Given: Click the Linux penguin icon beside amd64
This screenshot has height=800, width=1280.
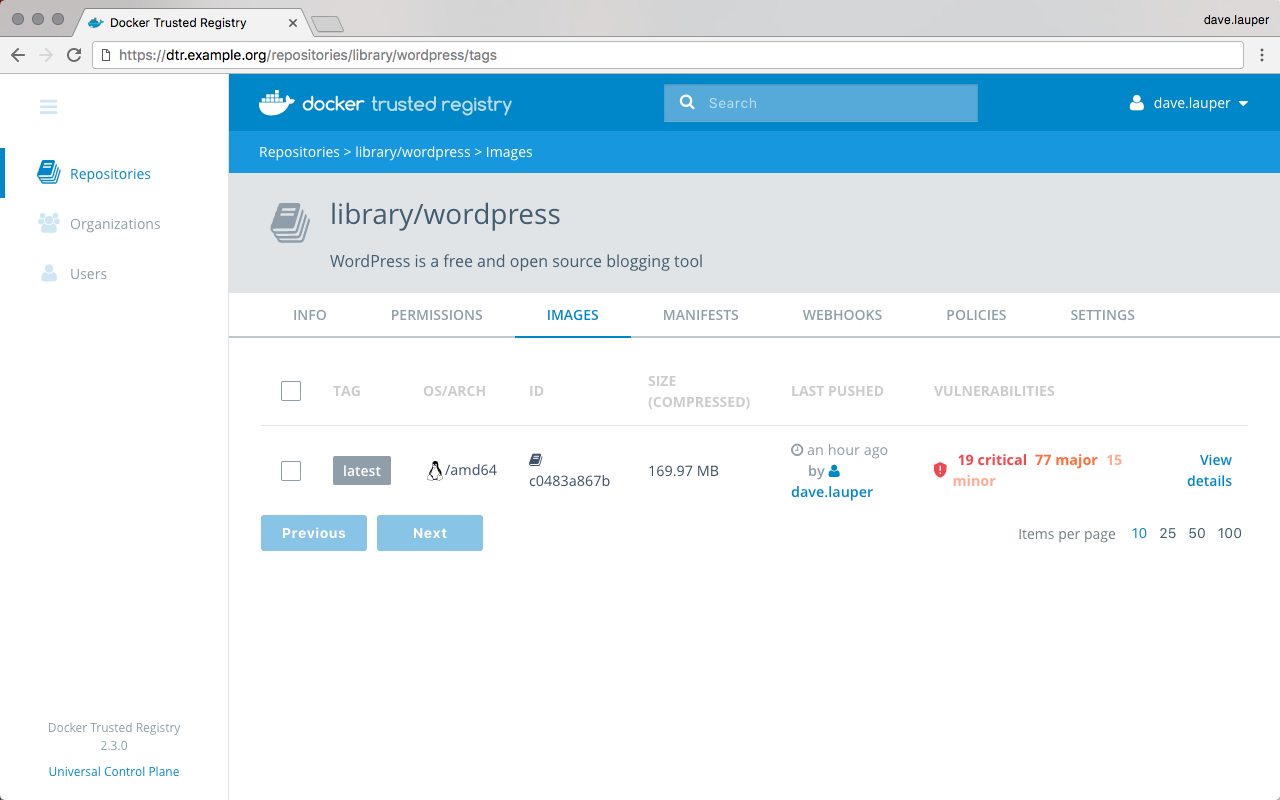Looking at the screenshot, I should pos(434,471).
